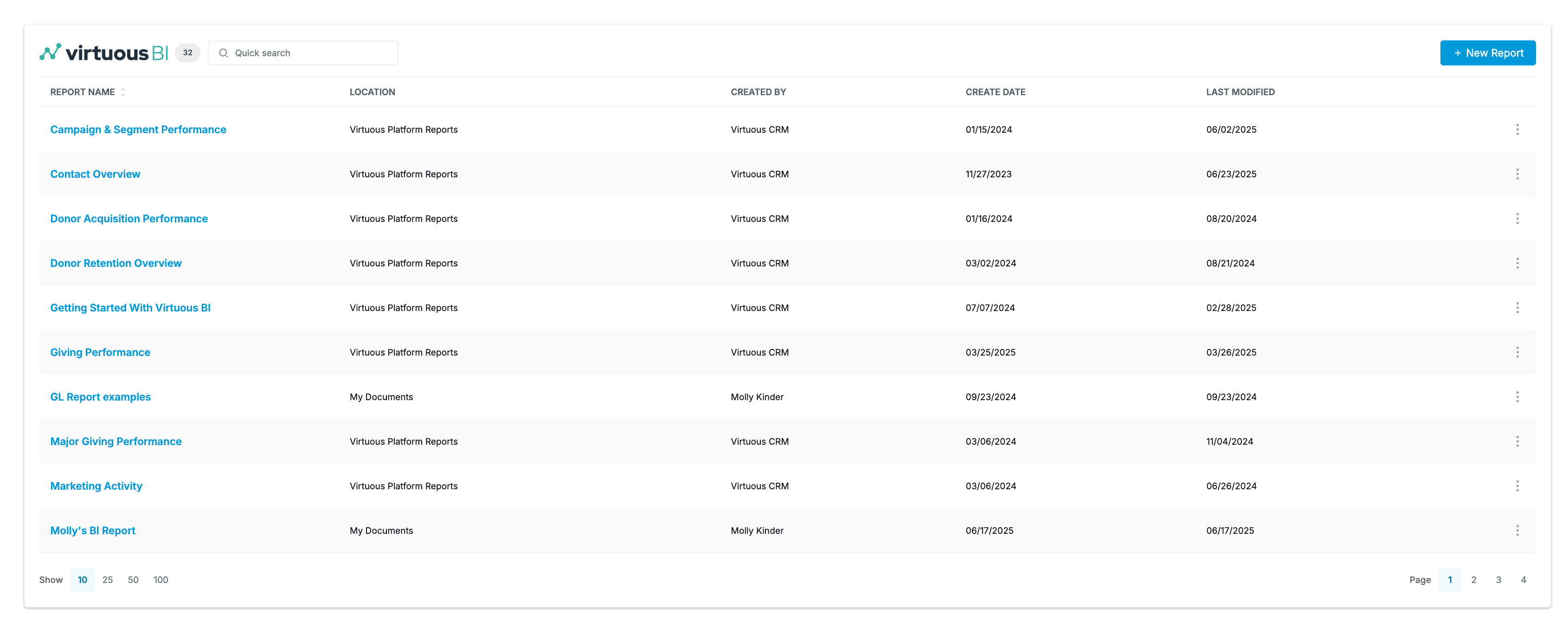Click the CREATED BY column header
Image resolution: width=1568 pixels, height=622 pixels.
758,92
